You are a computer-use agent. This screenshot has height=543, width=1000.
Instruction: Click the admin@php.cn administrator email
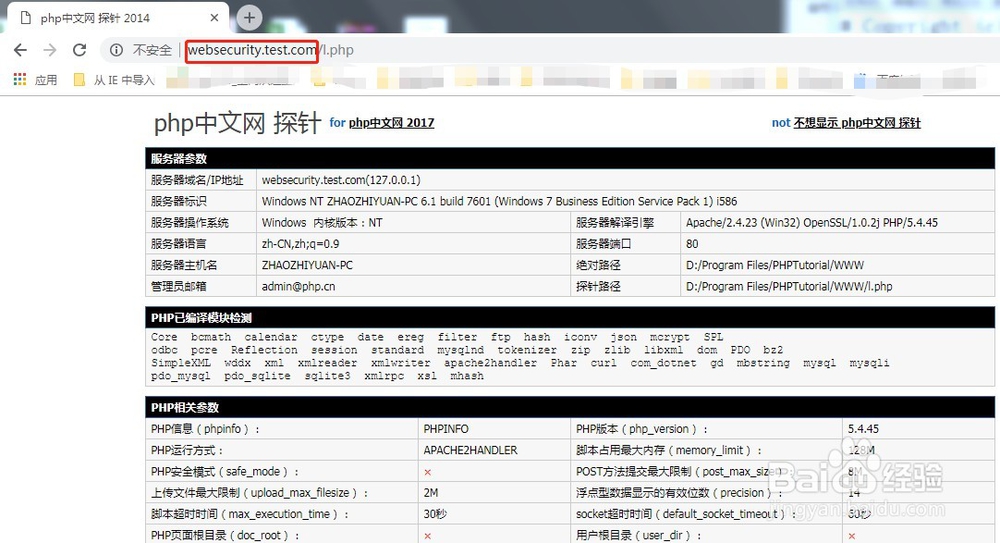point(298,286)
